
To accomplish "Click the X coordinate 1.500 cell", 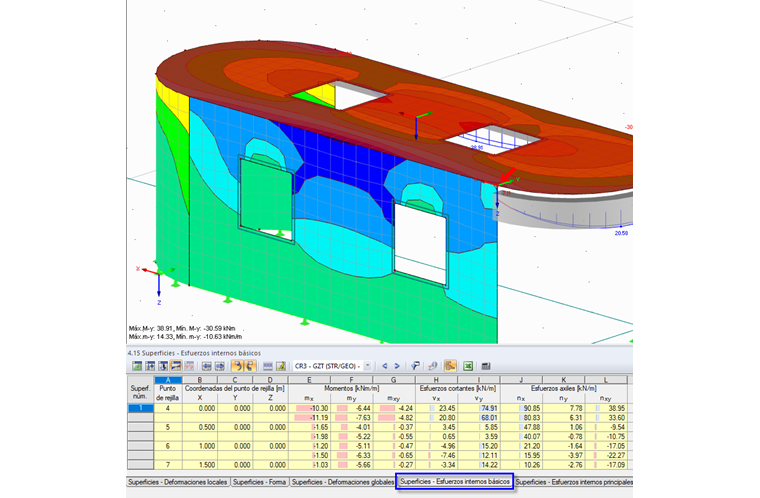I will [200, 465].
